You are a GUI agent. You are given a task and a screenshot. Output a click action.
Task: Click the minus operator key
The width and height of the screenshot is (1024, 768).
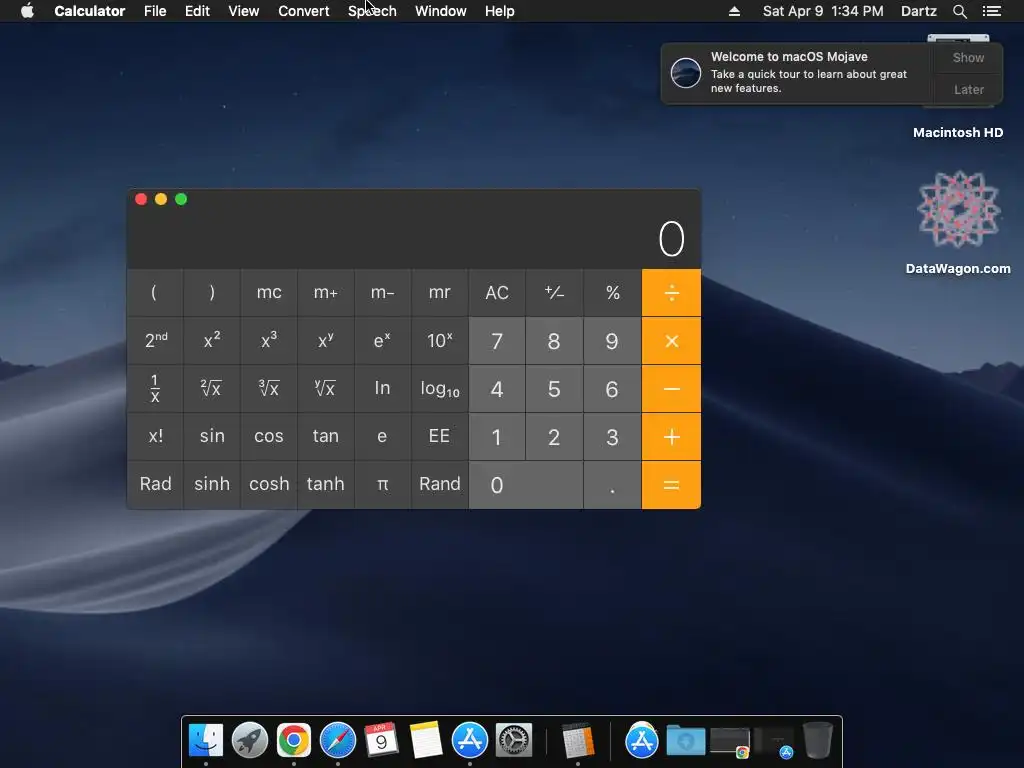(671, 389)
